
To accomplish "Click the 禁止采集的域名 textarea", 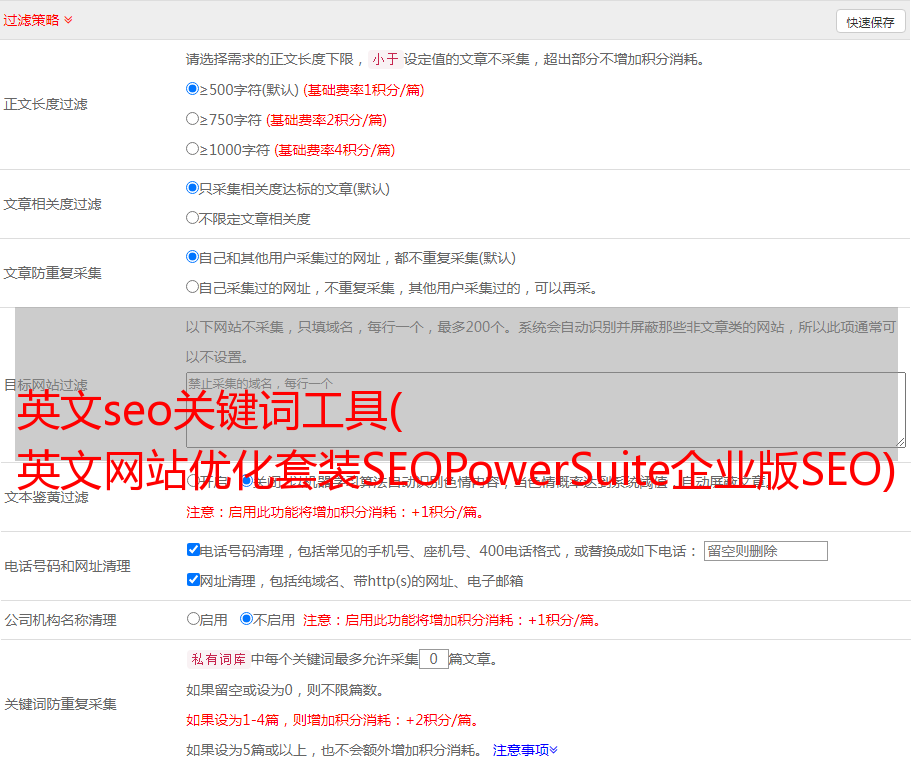I will 546,410.
